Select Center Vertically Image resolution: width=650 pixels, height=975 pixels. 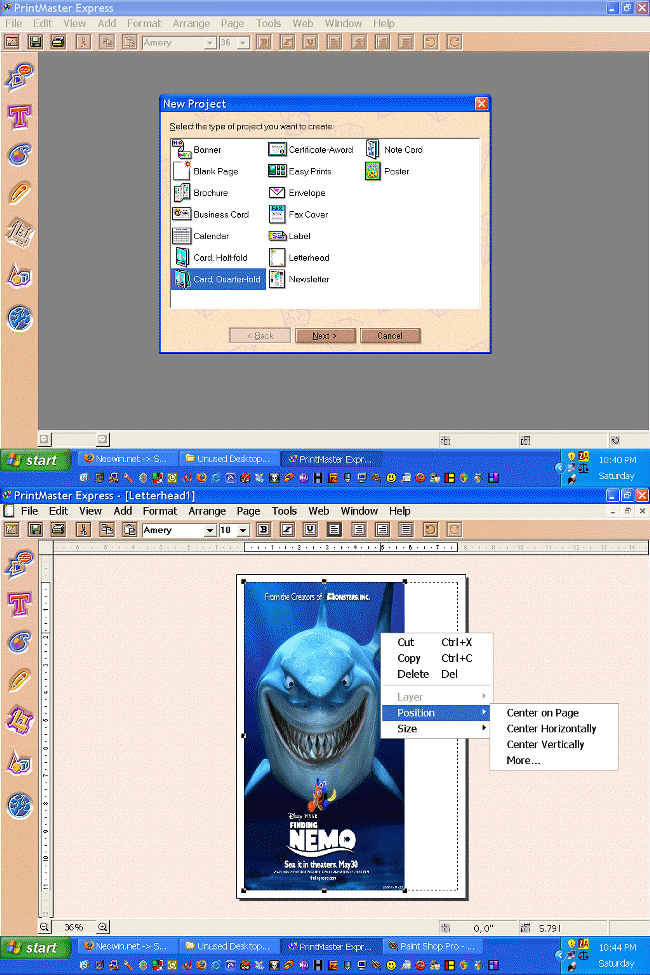[x=554, y=744]
